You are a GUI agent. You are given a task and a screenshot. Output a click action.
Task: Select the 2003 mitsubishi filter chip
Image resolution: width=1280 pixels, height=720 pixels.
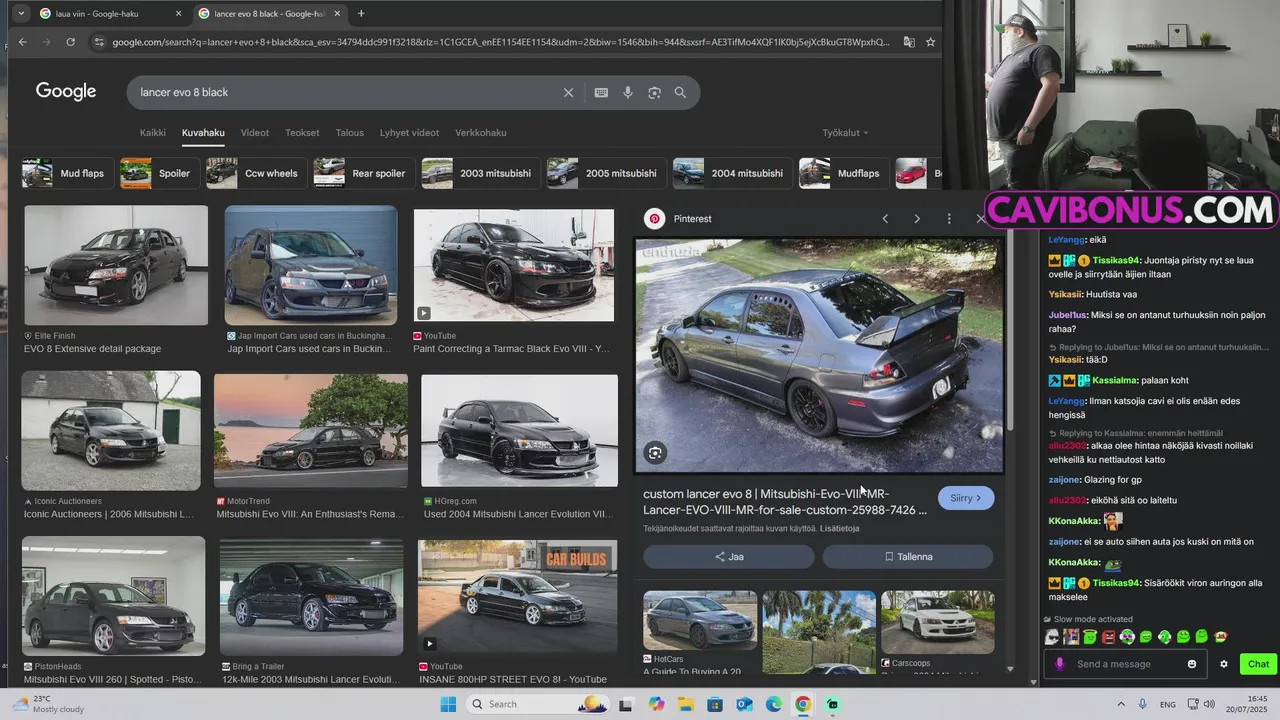[x=479, y=173]
